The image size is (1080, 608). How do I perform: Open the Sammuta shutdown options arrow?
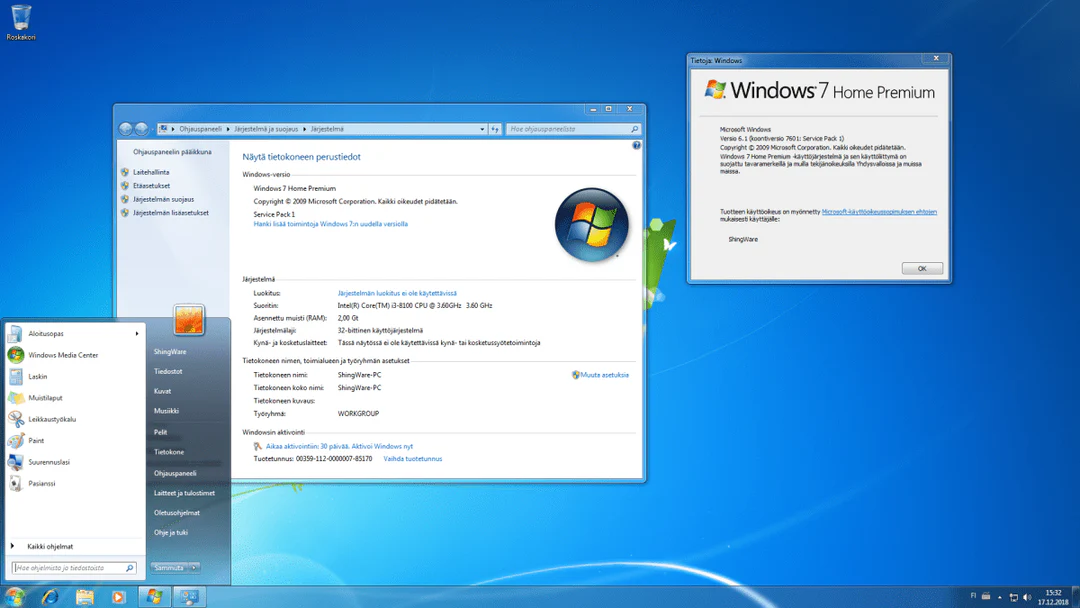pyautogui.click(x=192, y=565)
